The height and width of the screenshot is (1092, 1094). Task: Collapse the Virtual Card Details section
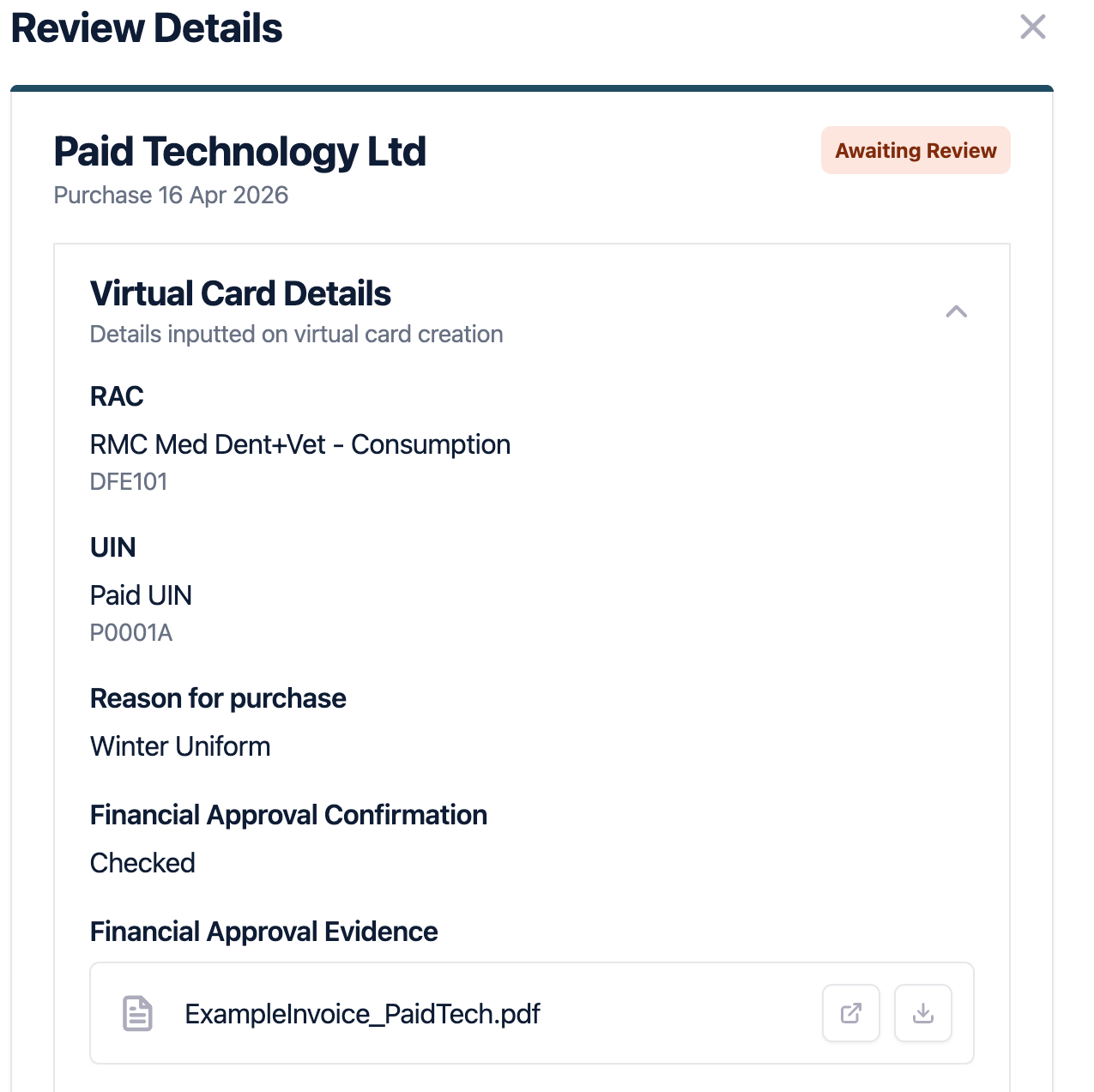[956, 311]
